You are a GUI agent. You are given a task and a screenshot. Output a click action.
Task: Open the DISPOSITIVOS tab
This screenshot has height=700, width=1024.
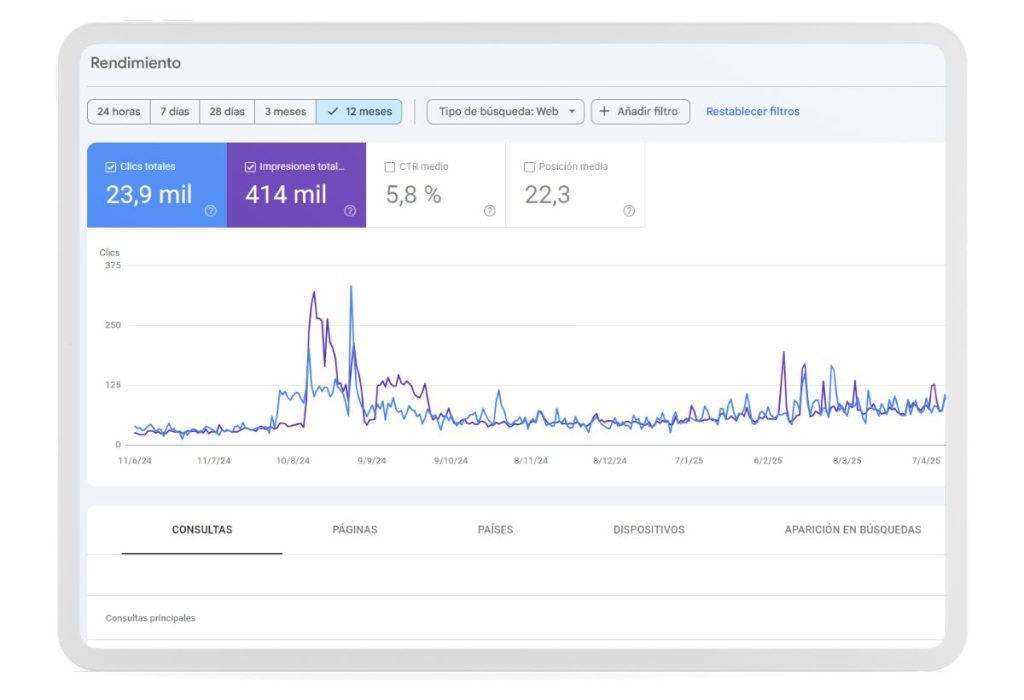tap(648, 530)
